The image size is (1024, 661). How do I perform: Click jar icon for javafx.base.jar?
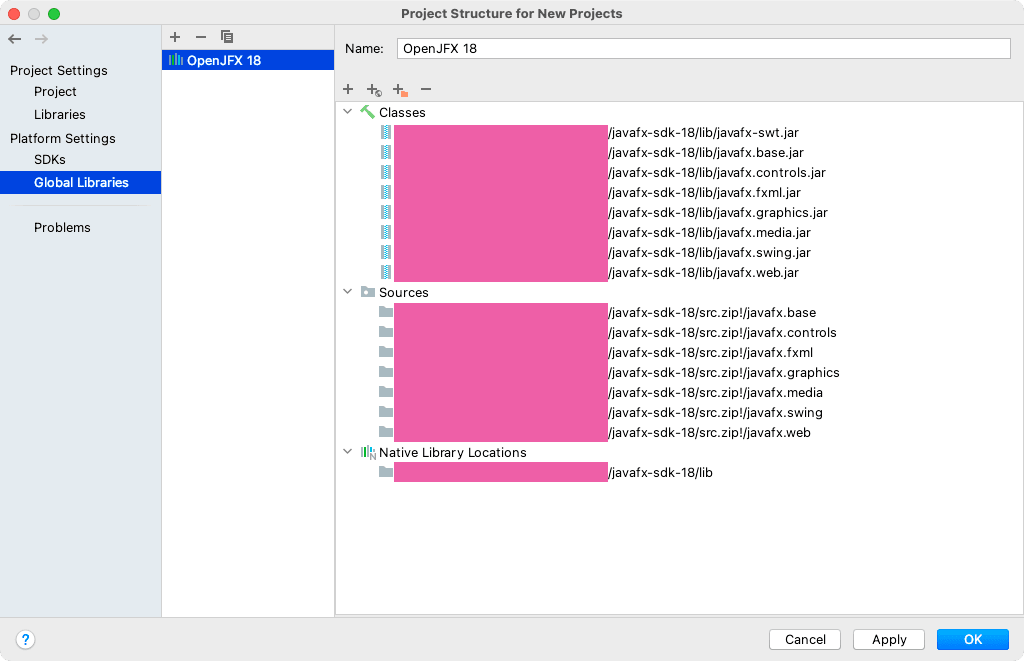coord(386,152)
